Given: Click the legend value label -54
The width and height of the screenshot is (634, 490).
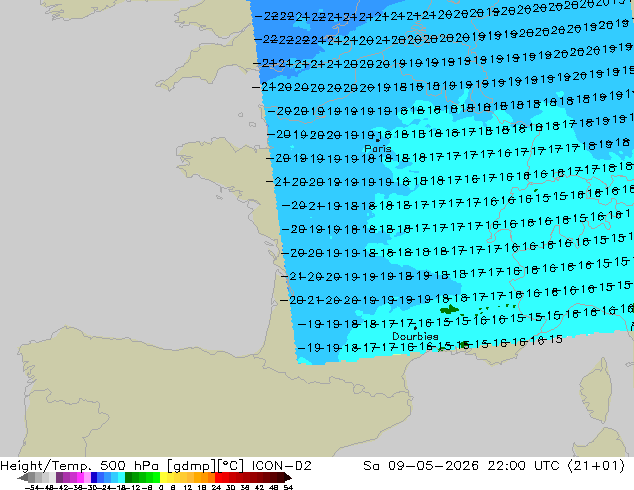Looking at the screenshot, I should (x=31, y=487).
